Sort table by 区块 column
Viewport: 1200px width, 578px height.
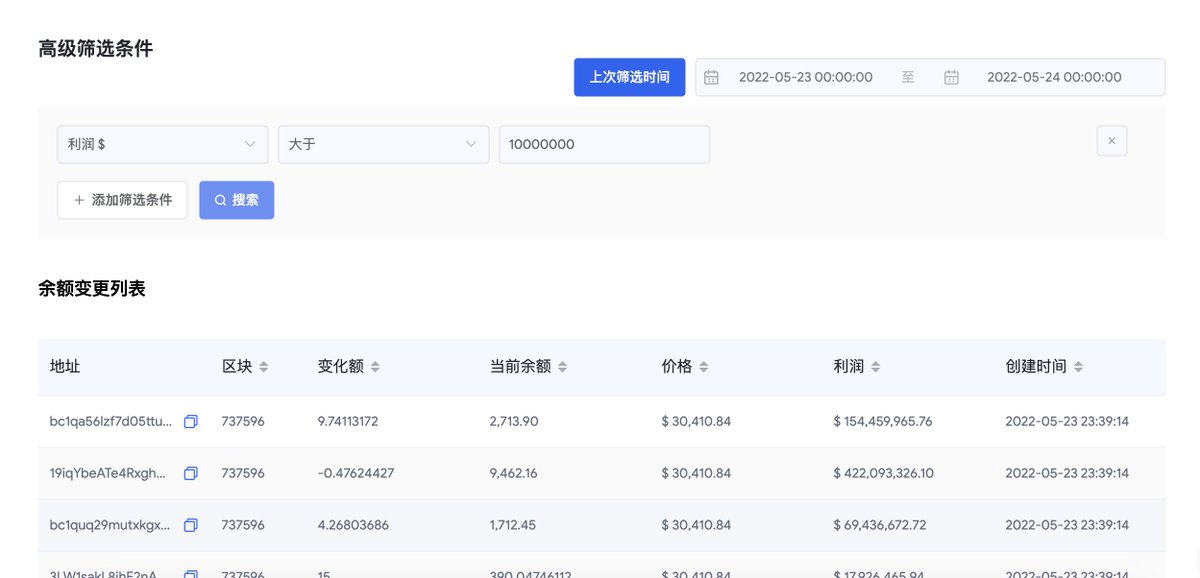click(x=264, y=367)
